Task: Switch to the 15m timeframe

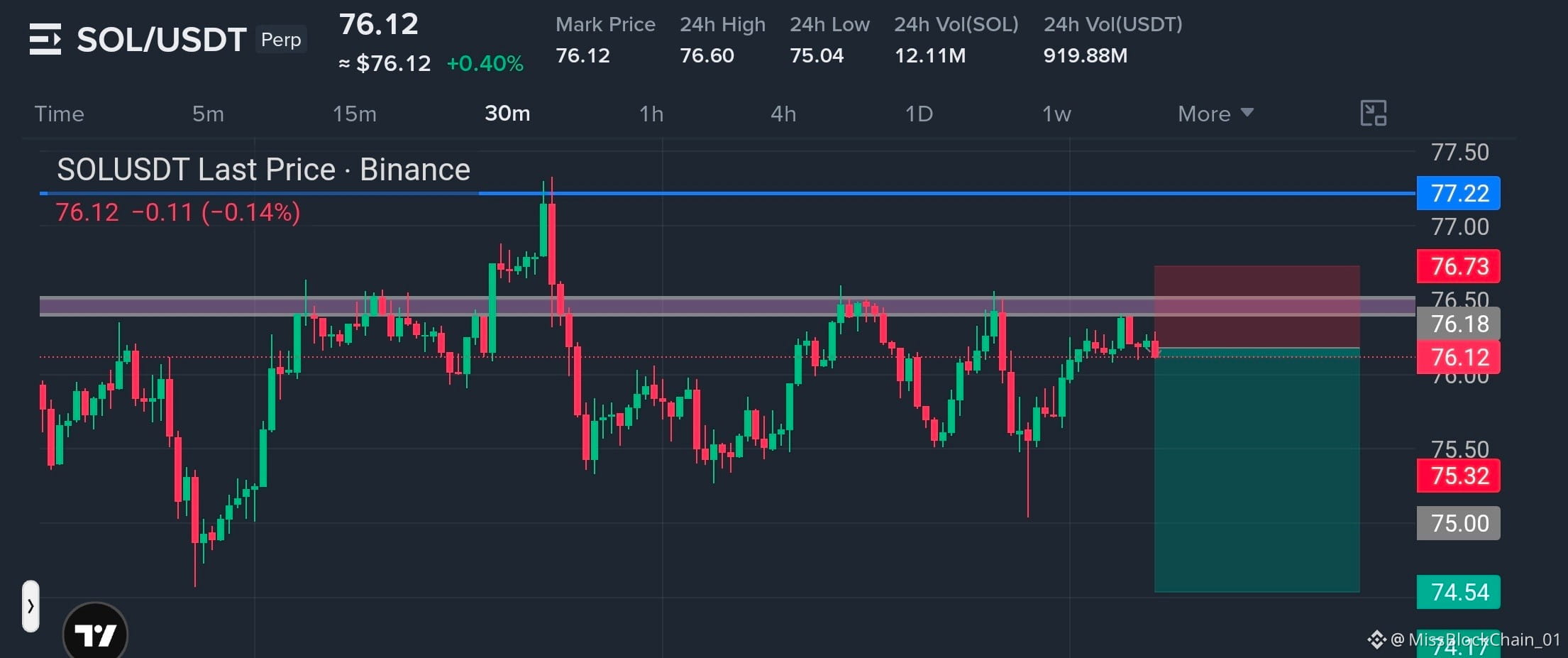Action: 355,114
